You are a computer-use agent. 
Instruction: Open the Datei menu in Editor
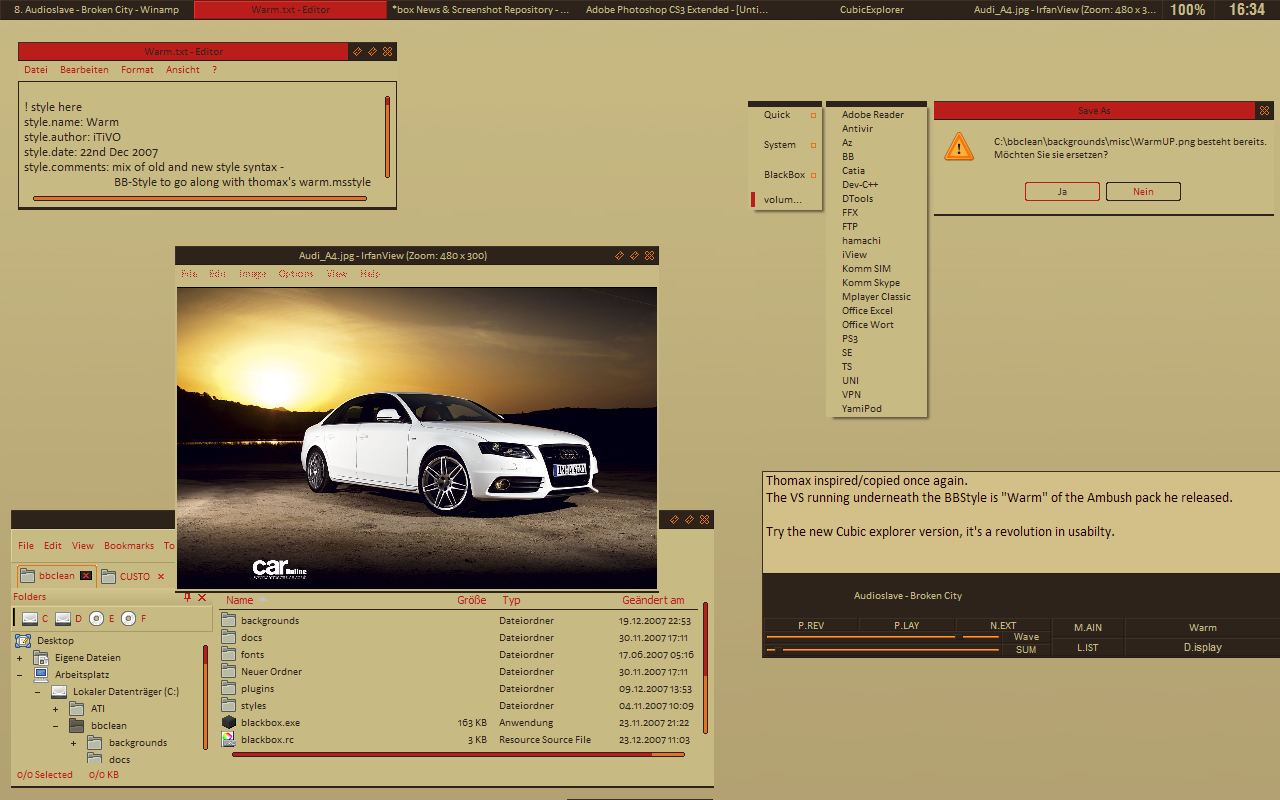[x=36, y=70]
